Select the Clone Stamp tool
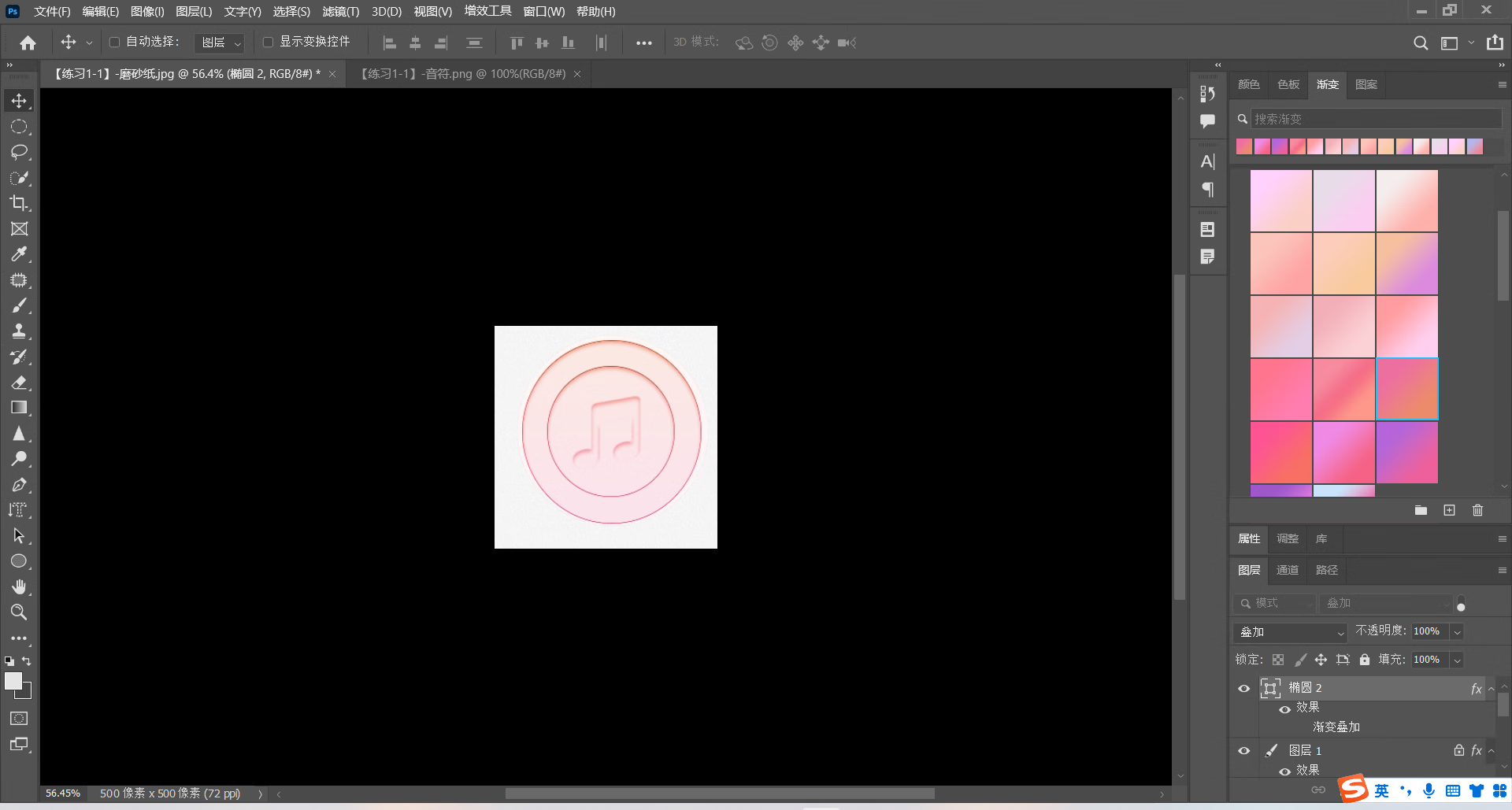1512x810 pixels. (19, 331)
